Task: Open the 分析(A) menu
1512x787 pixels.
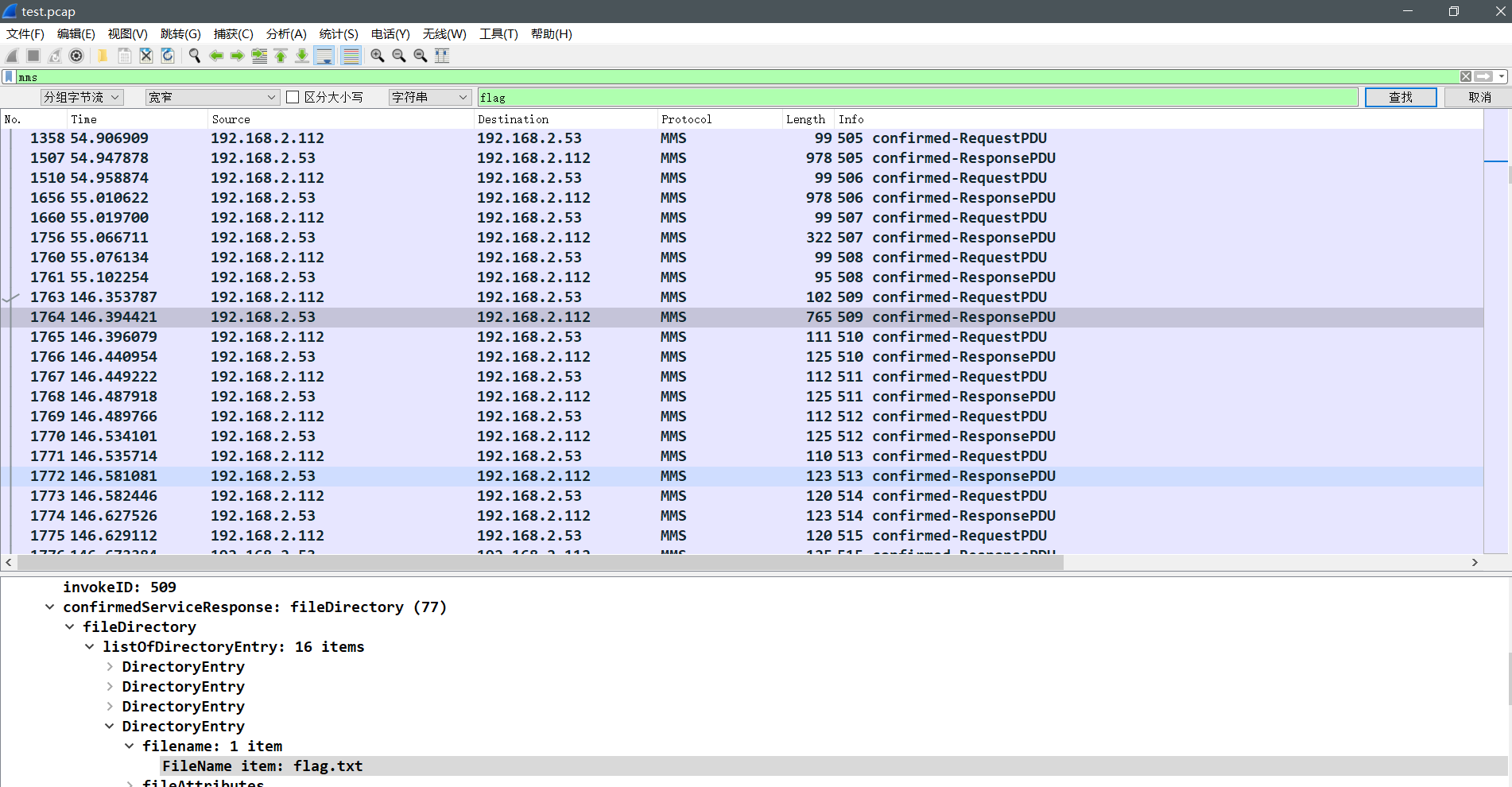Action: click(x=285, y=33)
